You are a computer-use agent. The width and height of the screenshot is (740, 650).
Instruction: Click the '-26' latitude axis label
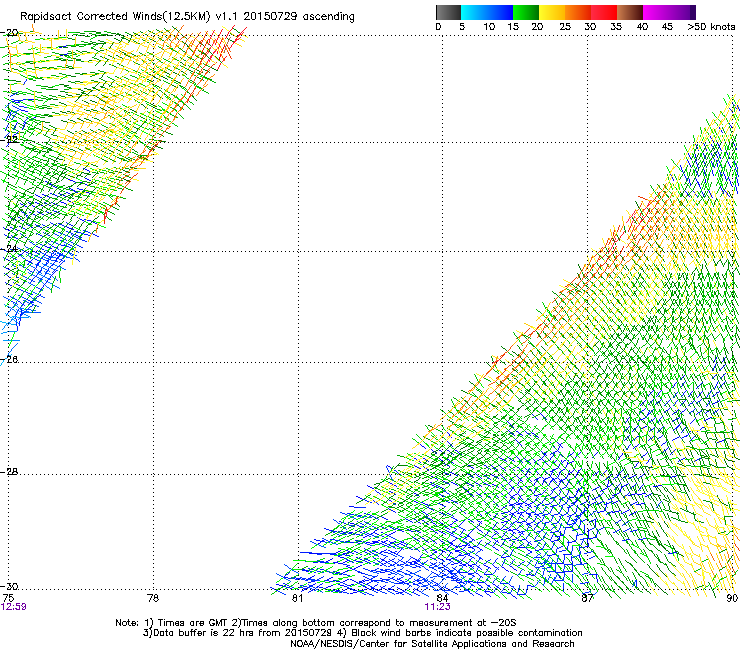[10, 360]
